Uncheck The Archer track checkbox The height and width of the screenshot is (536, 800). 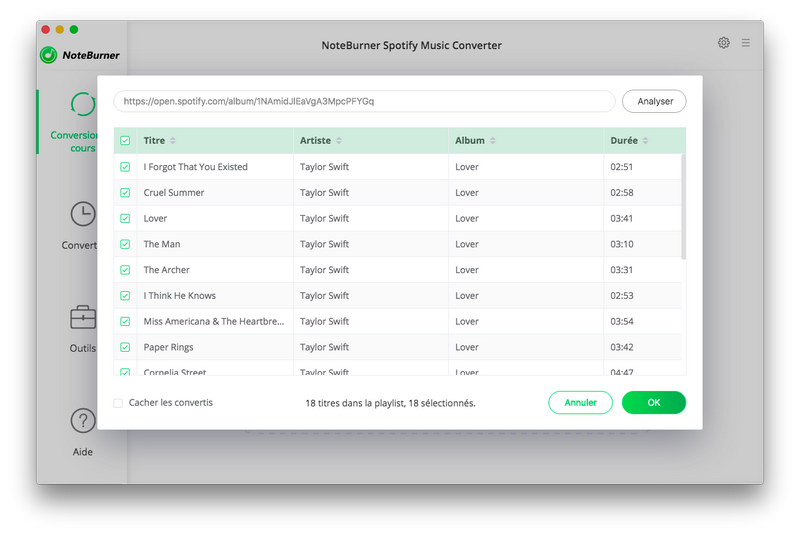pos(125,270)
